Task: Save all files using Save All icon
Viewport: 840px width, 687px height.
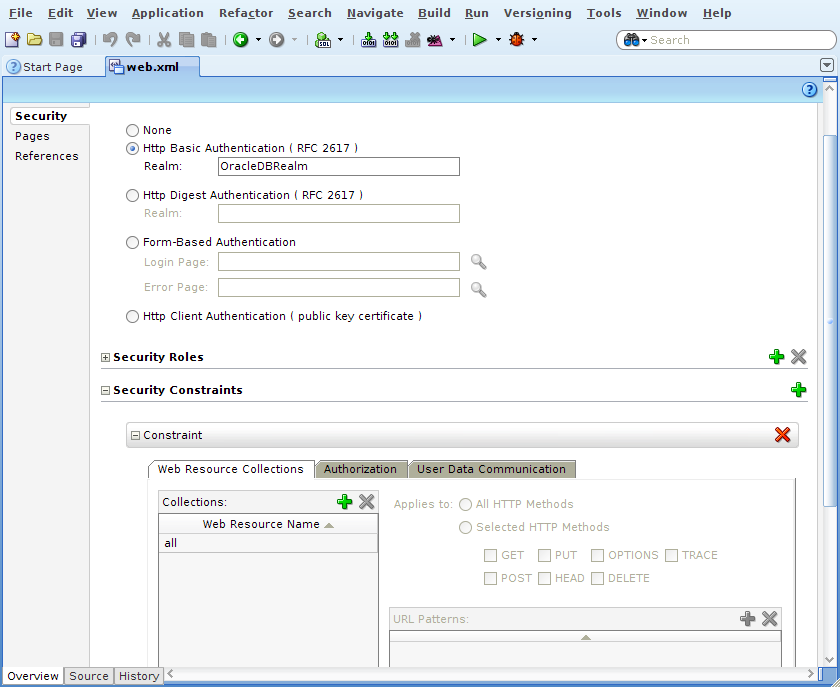Action: tap(78, 40)
